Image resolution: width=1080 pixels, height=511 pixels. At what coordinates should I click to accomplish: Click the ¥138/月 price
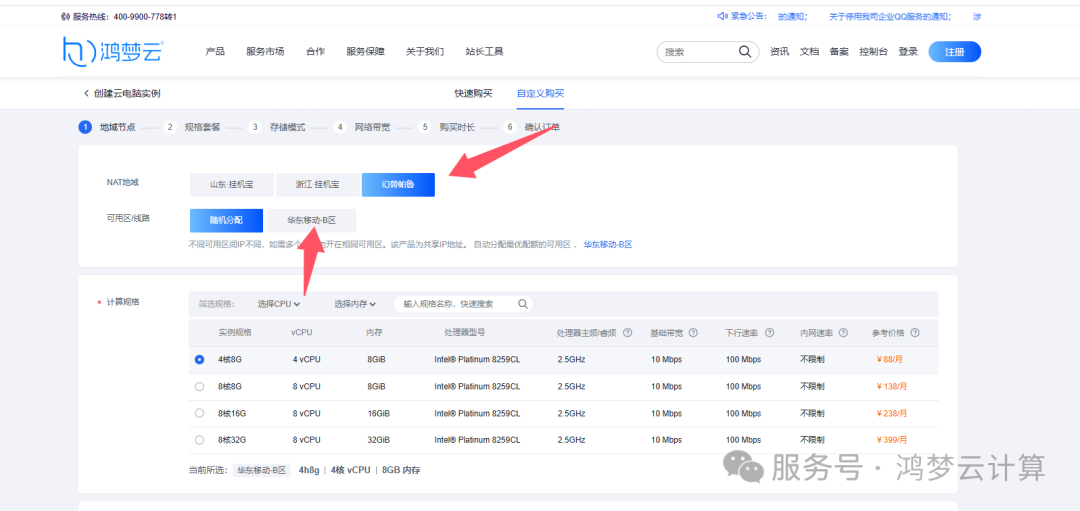coord(891,386)
